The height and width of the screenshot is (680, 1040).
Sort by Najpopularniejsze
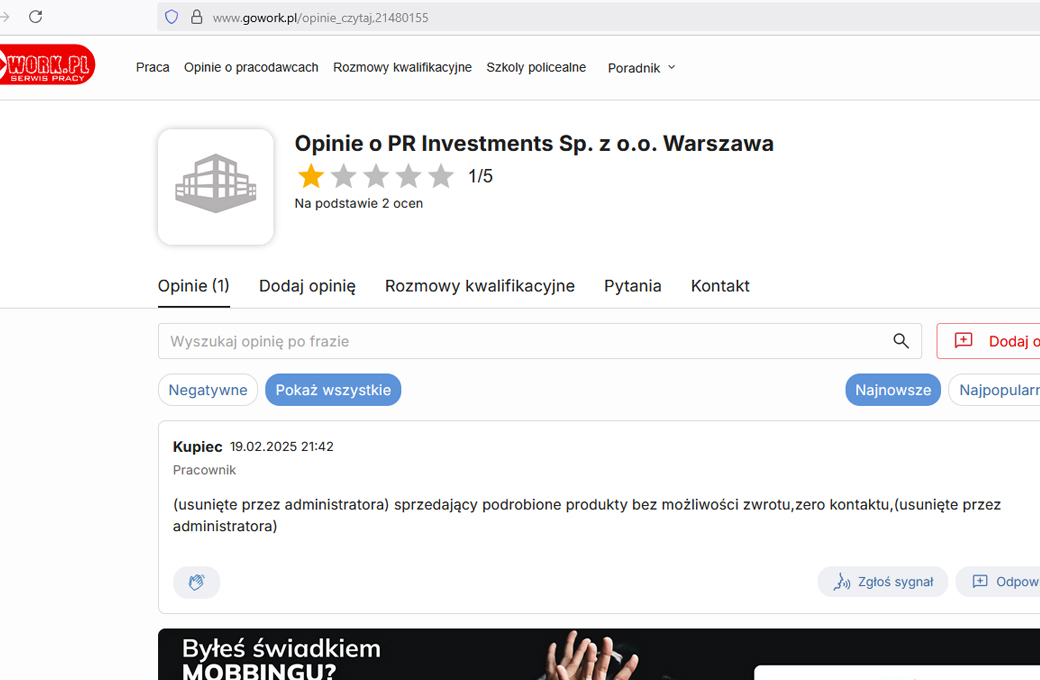(994, 390)
